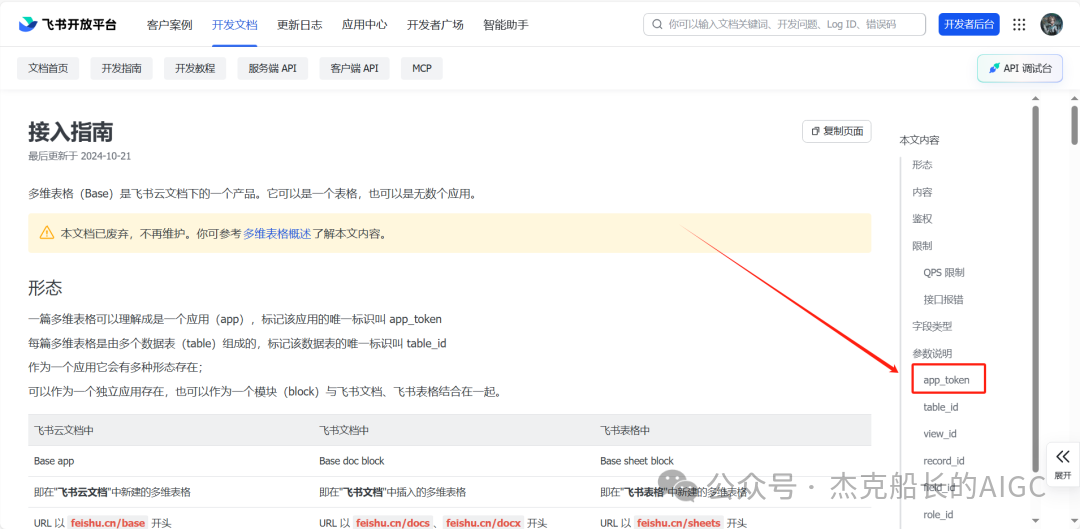The height and width of the screenshot is (529, 1080).
Task: Click the feishu.cn/sheets code text
Action: (x=678, y=523)
